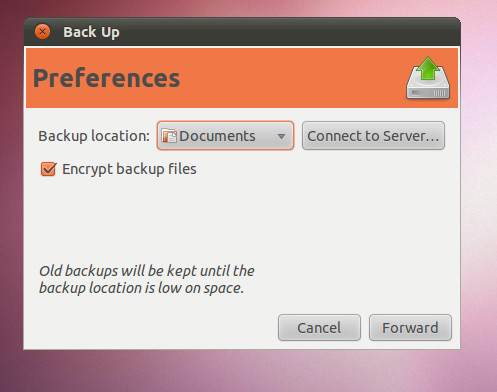Click the Back Up window title
Screen dimensions: 497x392
pyautogui.click(x=91, y=32)
